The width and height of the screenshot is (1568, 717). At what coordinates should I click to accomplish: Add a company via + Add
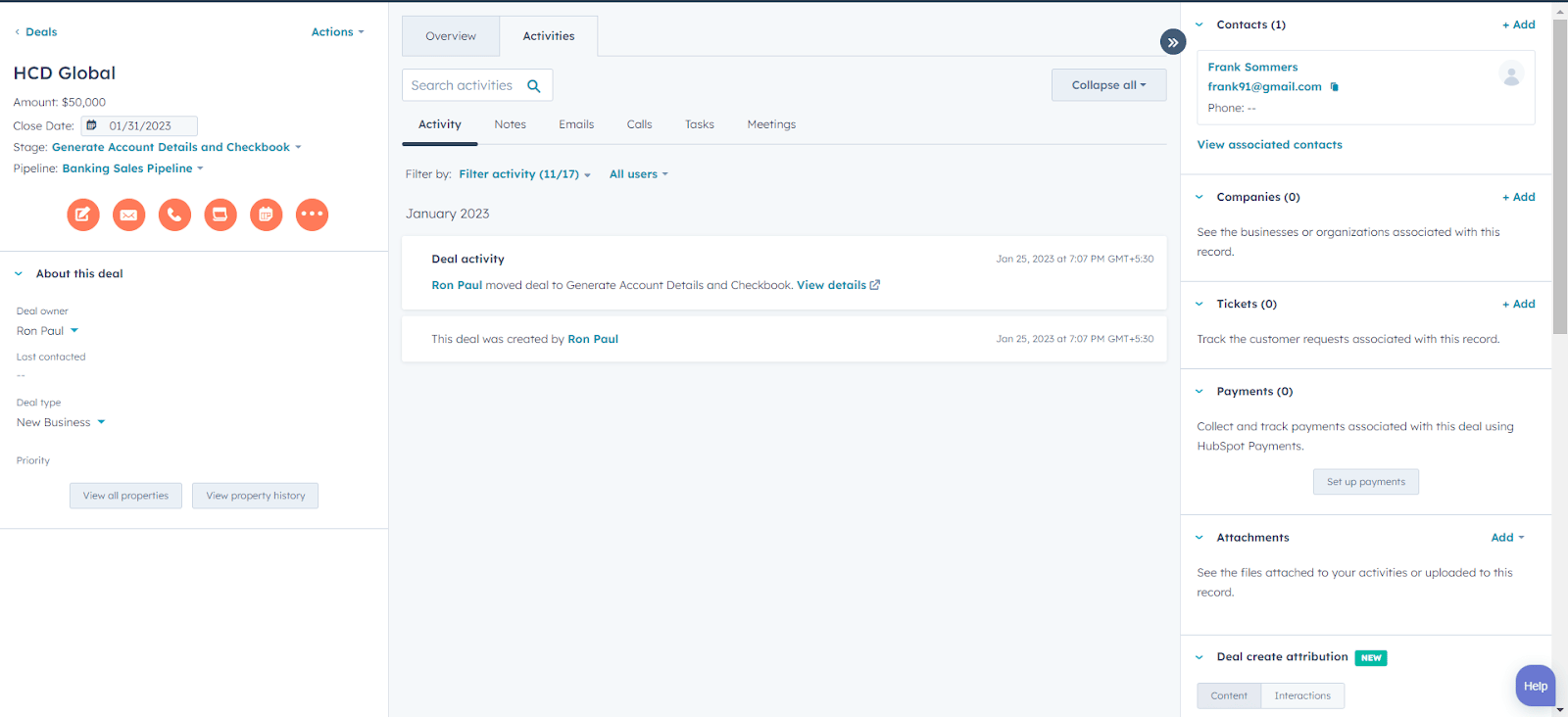[x=1519, y=197]
